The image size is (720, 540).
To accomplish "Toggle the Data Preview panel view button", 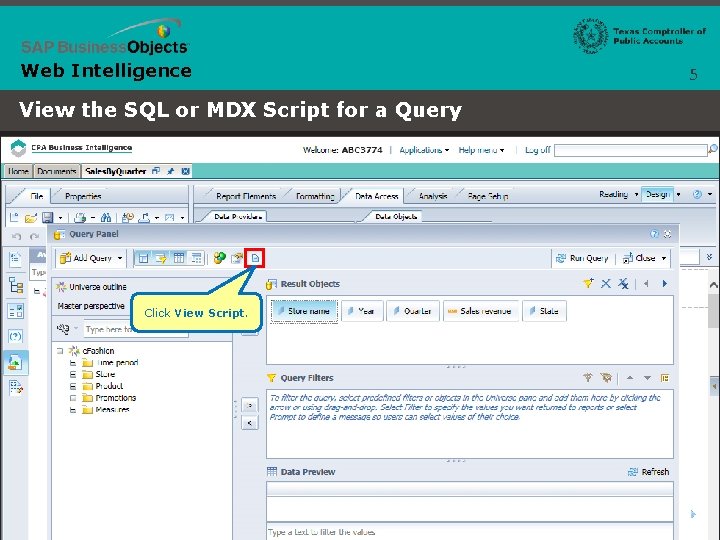I will coord(179,258).
